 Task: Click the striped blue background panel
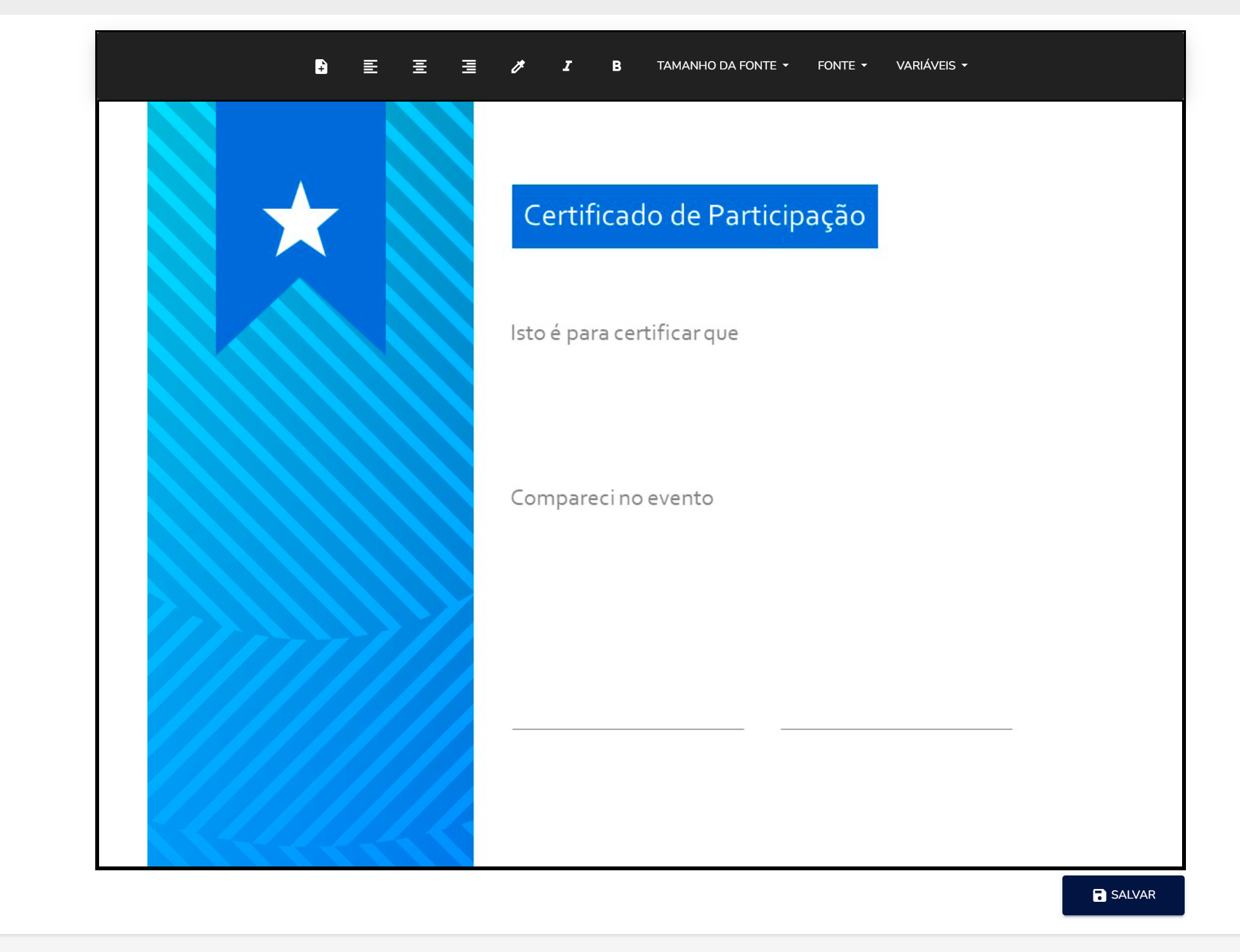(x=310, y=547)
